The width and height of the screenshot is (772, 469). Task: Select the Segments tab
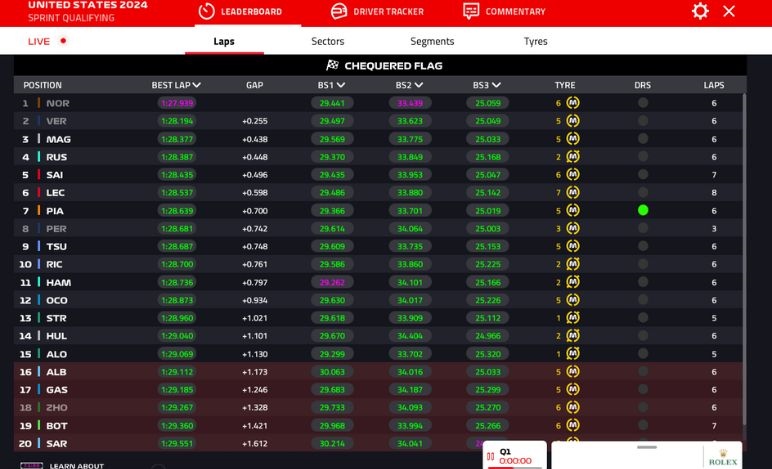(432, 41)
